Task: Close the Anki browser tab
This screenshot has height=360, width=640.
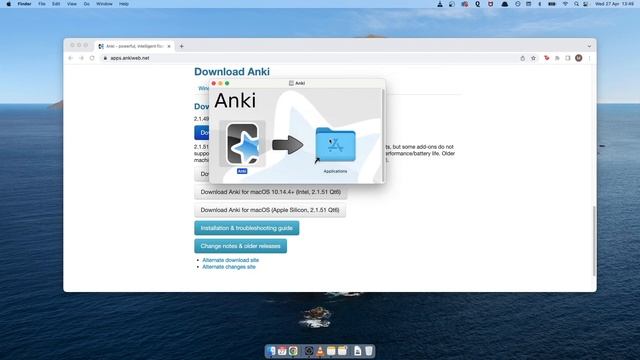Action: tap(169, 46)
